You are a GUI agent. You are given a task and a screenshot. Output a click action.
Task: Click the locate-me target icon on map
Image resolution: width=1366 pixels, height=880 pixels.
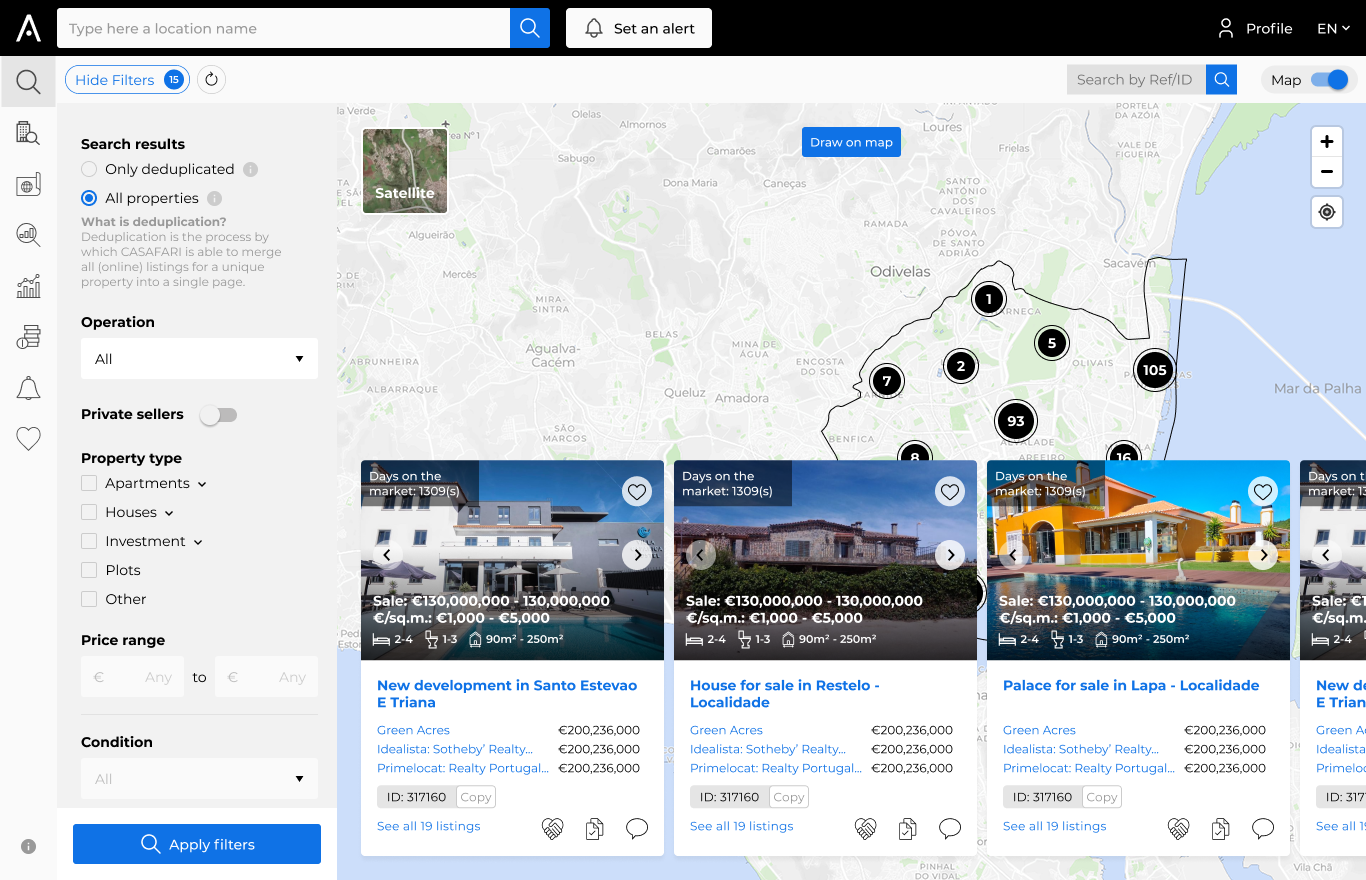point(1326,212)
